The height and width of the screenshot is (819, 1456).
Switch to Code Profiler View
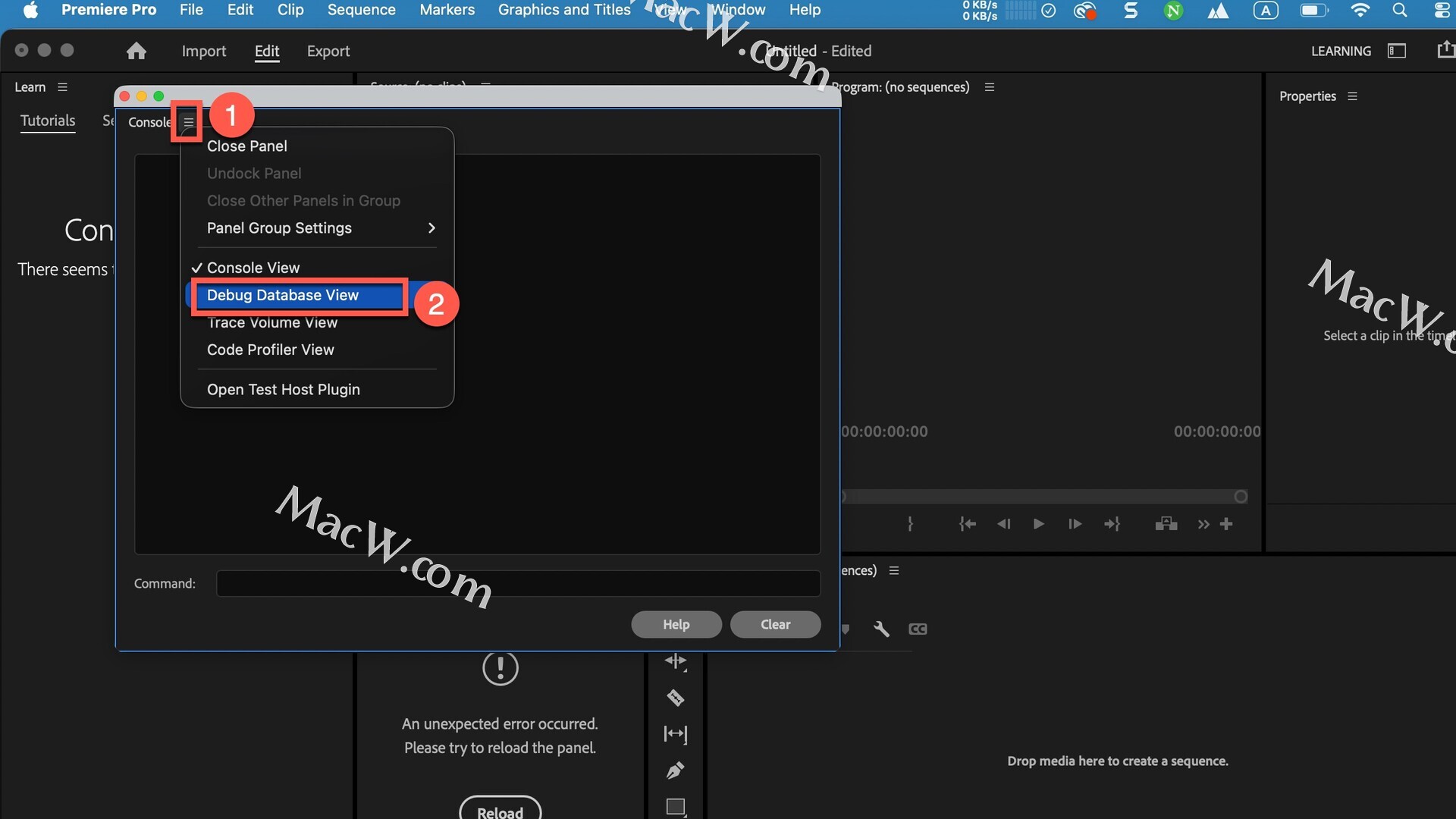click(x=270, y=350)
